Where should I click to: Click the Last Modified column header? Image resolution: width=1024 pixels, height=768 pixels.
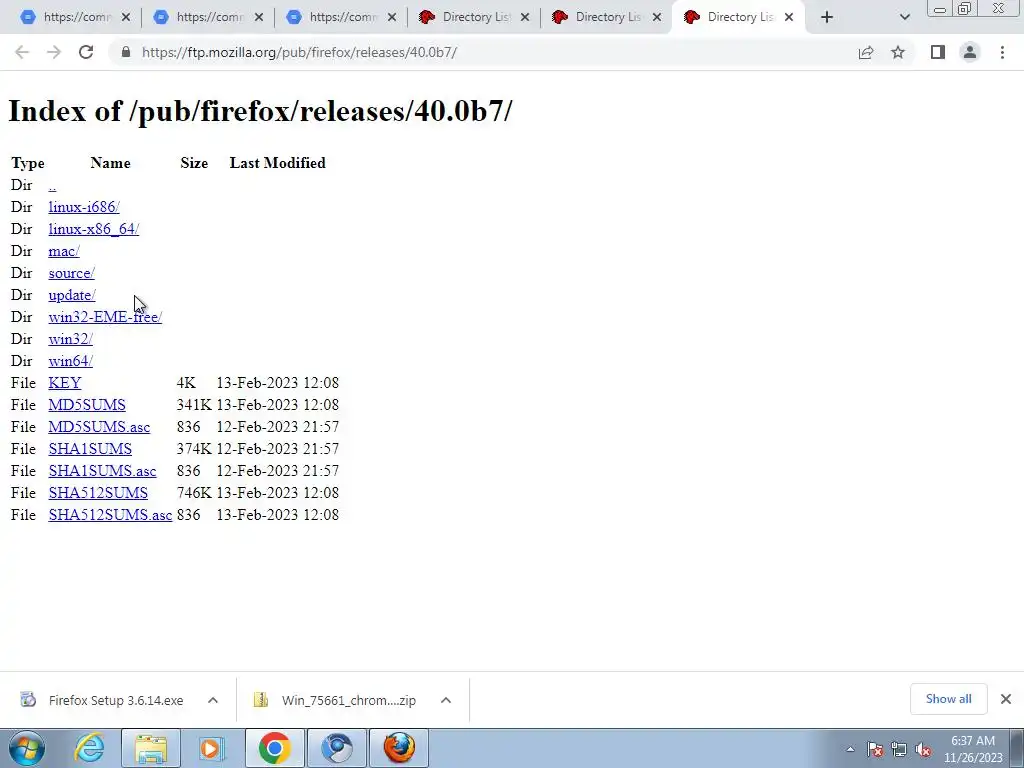point(278,163)
